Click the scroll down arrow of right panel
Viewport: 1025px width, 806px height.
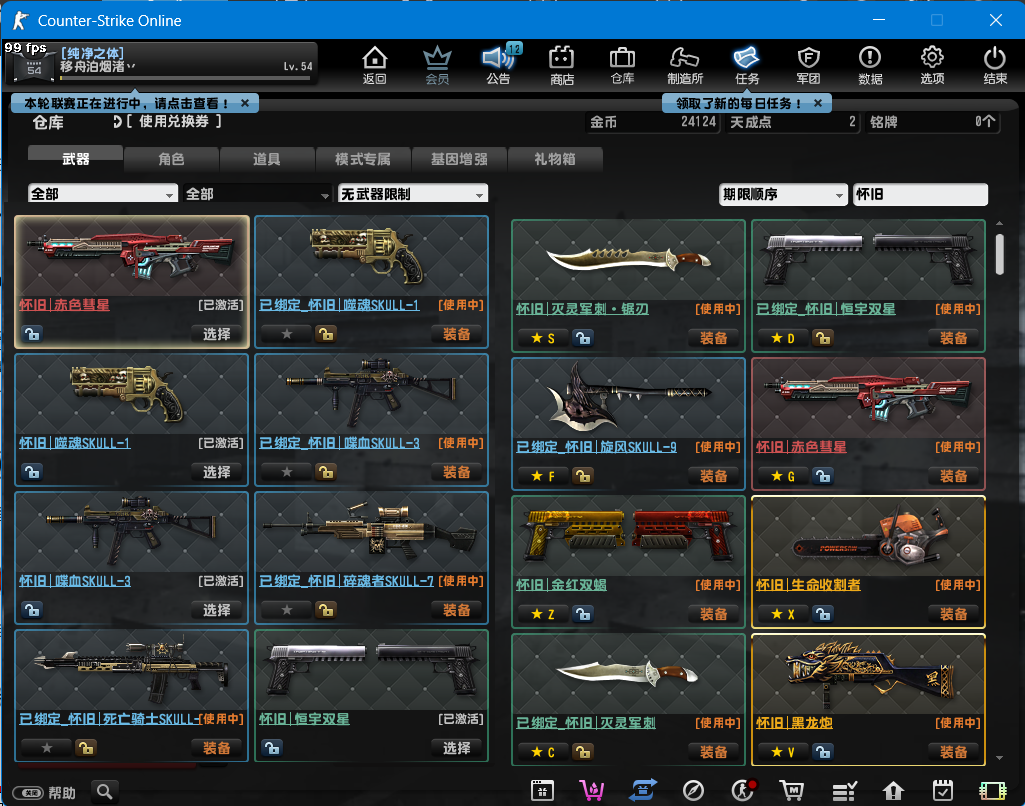(1000, 758)
